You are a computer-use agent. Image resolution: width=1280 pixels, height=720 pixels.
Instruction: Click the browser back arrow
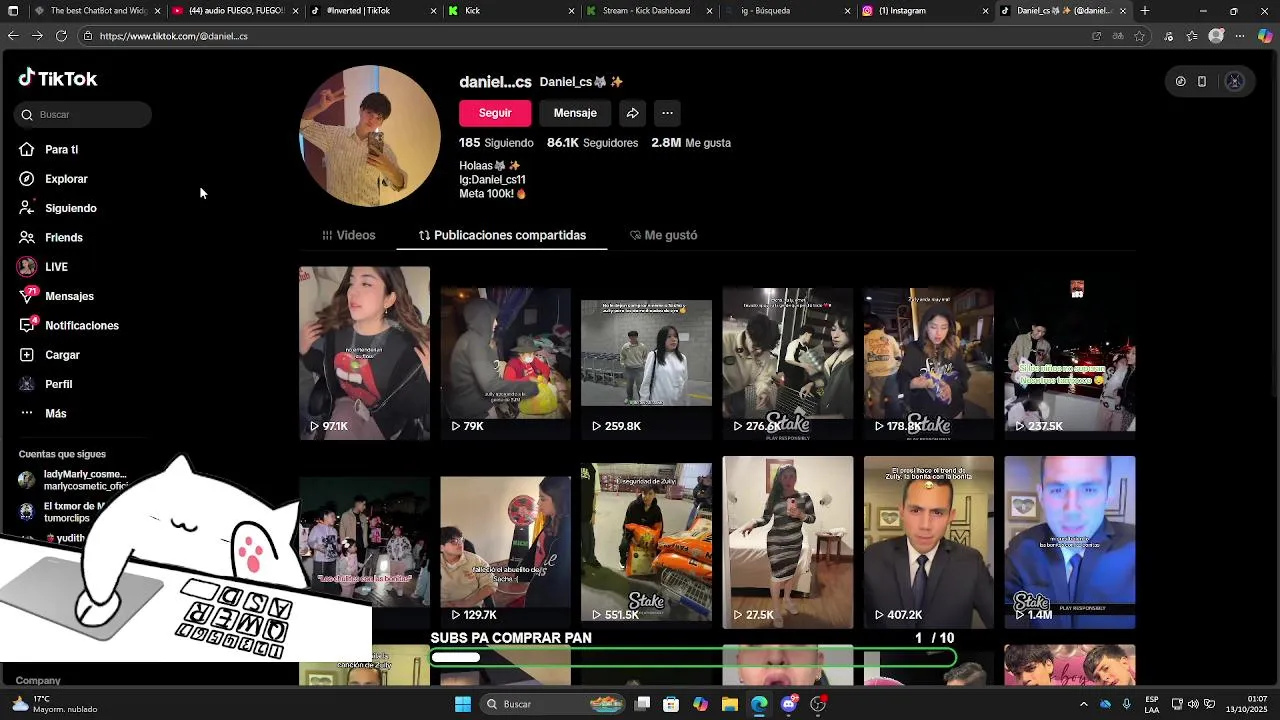tap(13, 36)
